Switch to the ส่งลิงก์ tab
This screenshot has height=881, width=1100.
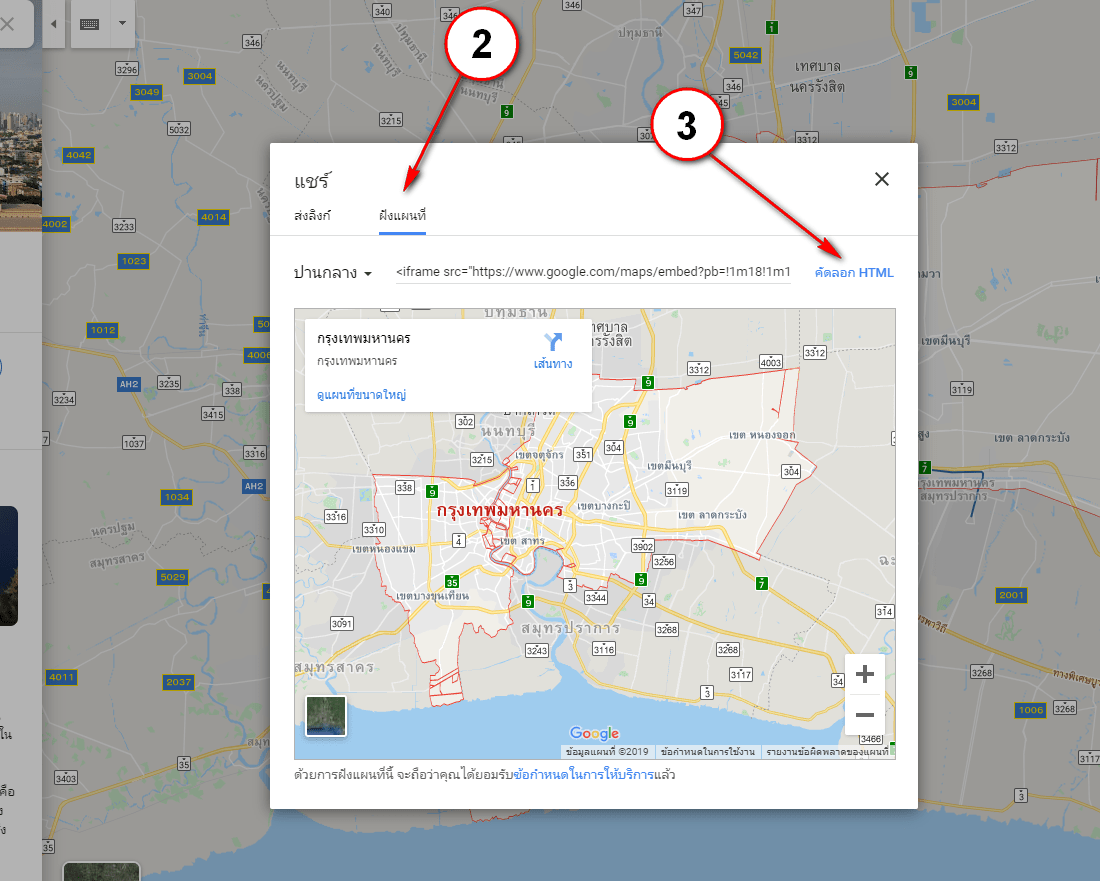[x=312, y=215]
